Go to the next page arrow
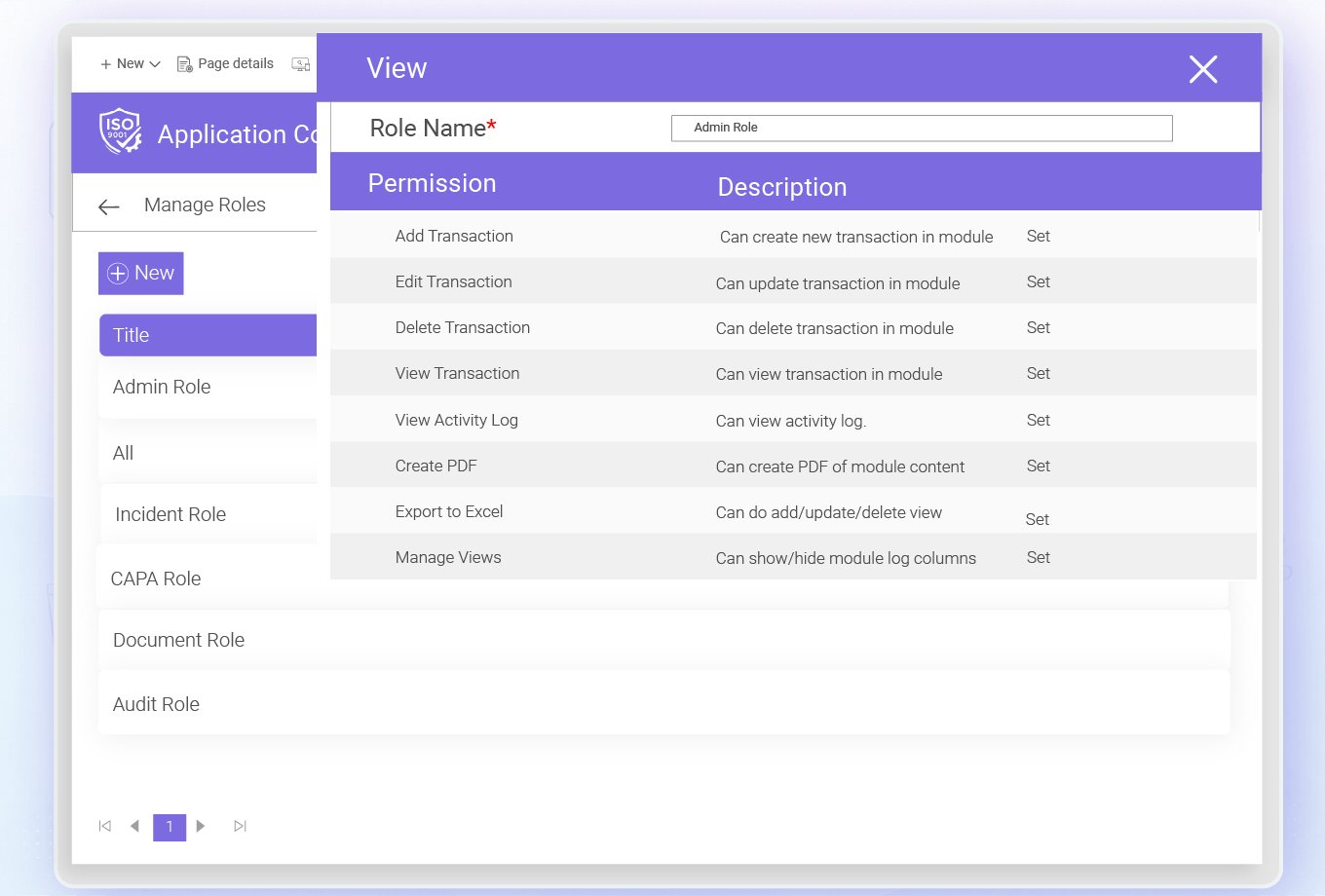Viewport: 1325px width, 896px height. point(201,826)
